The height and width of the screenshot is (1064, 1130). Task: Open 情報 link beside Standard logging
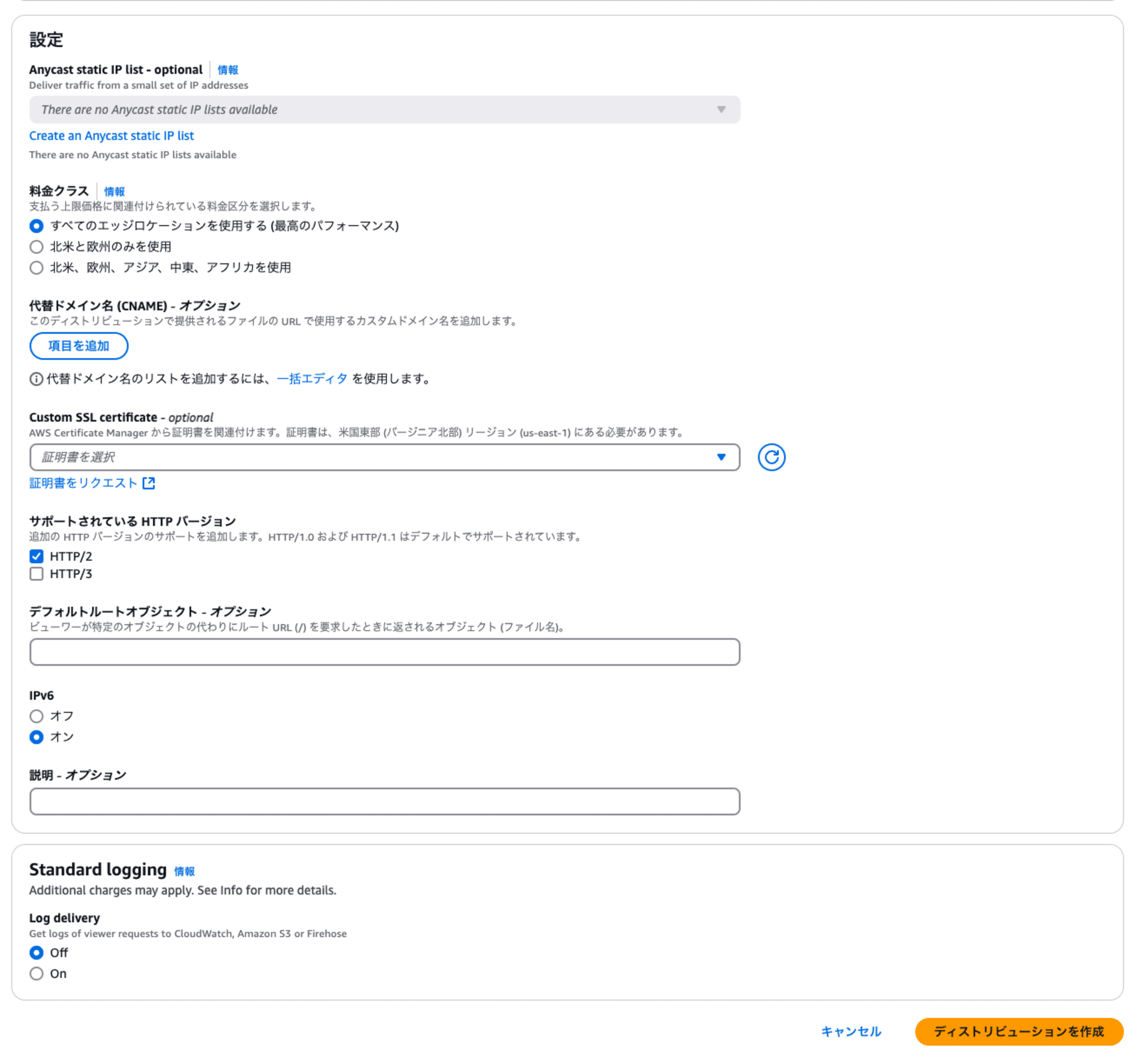pos(184,871)
